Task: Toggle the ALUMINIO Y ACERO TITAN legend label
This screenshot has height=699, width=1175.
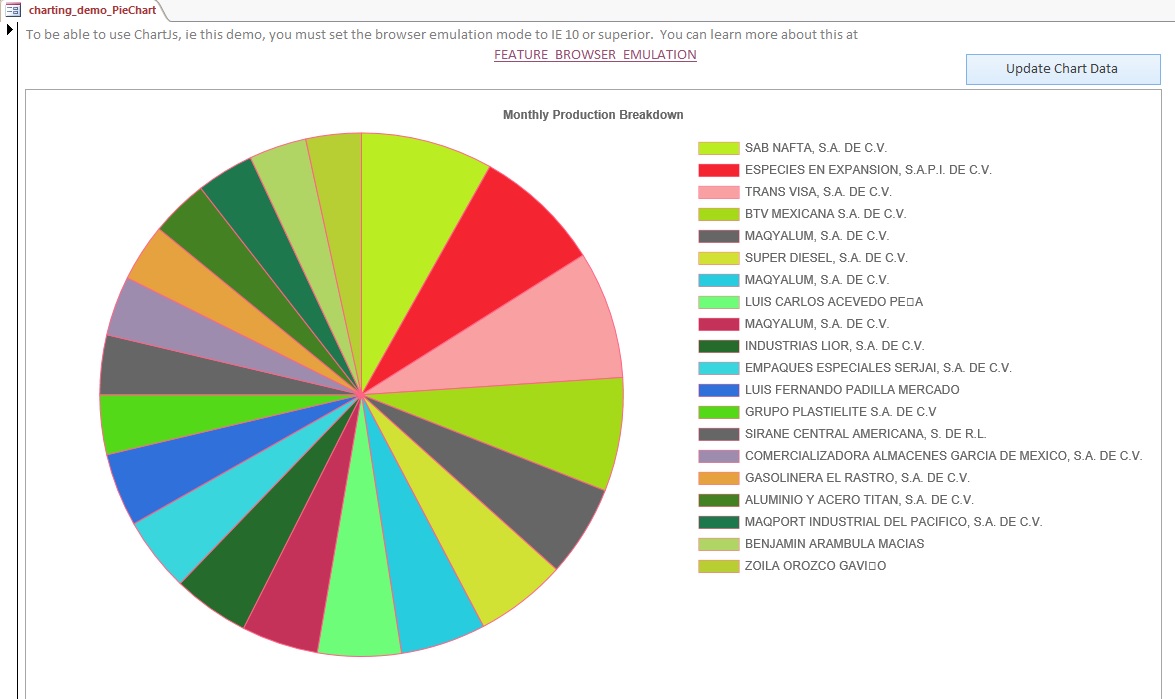Action: [859, 500]
